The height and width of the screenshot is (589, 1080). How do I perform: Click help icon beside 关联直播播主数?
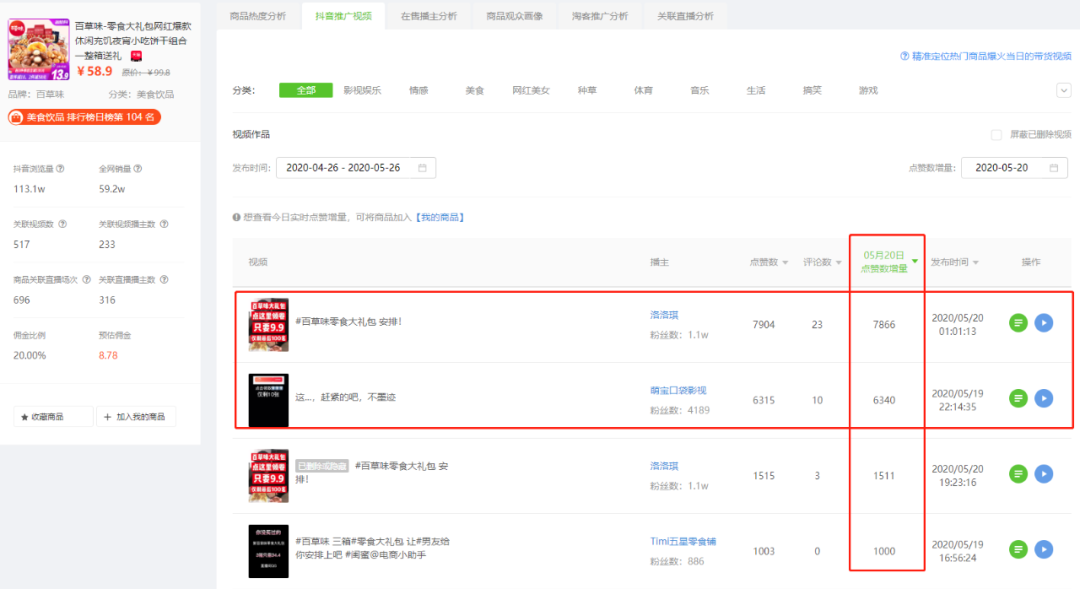(164, 280)
